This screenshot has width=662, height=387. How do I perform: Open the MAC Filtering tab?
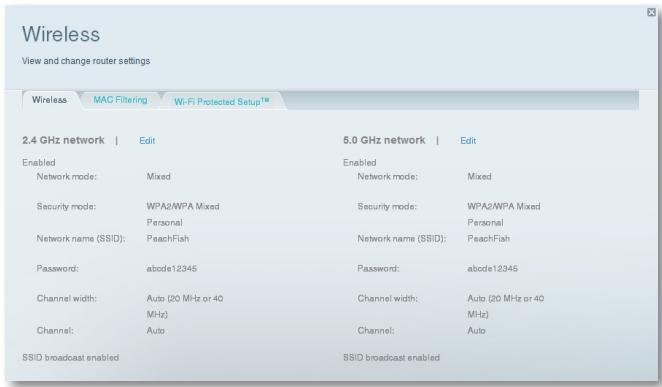(120, 100)
